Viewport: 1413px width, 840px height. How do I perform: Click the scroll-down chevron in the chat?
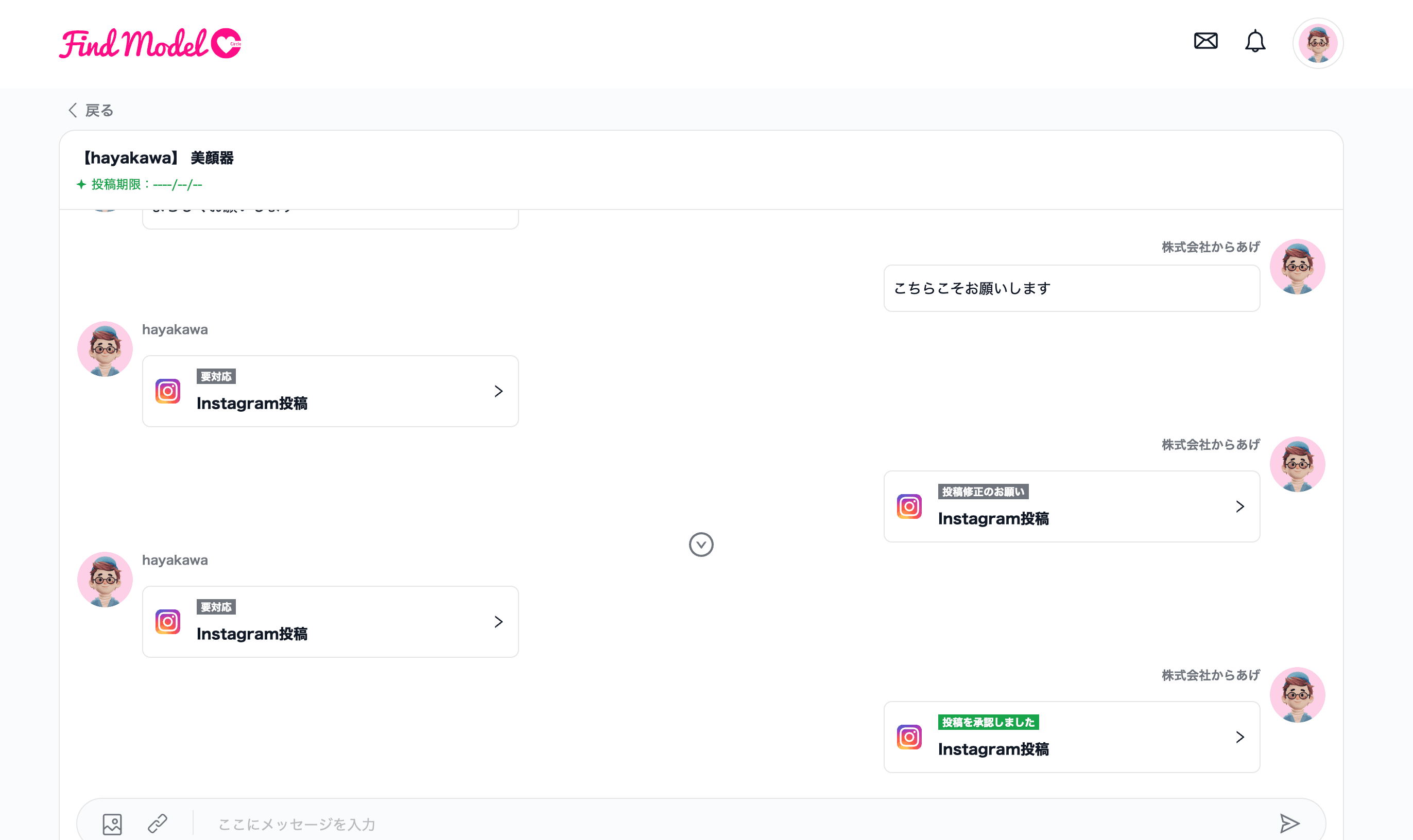click(702, 544)
